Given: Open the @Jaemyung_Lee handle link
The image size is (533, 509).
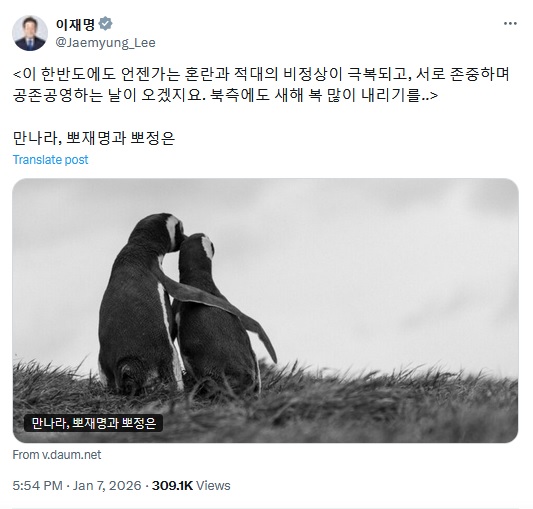Looking at the screenshot, I should tap(105, 43).
